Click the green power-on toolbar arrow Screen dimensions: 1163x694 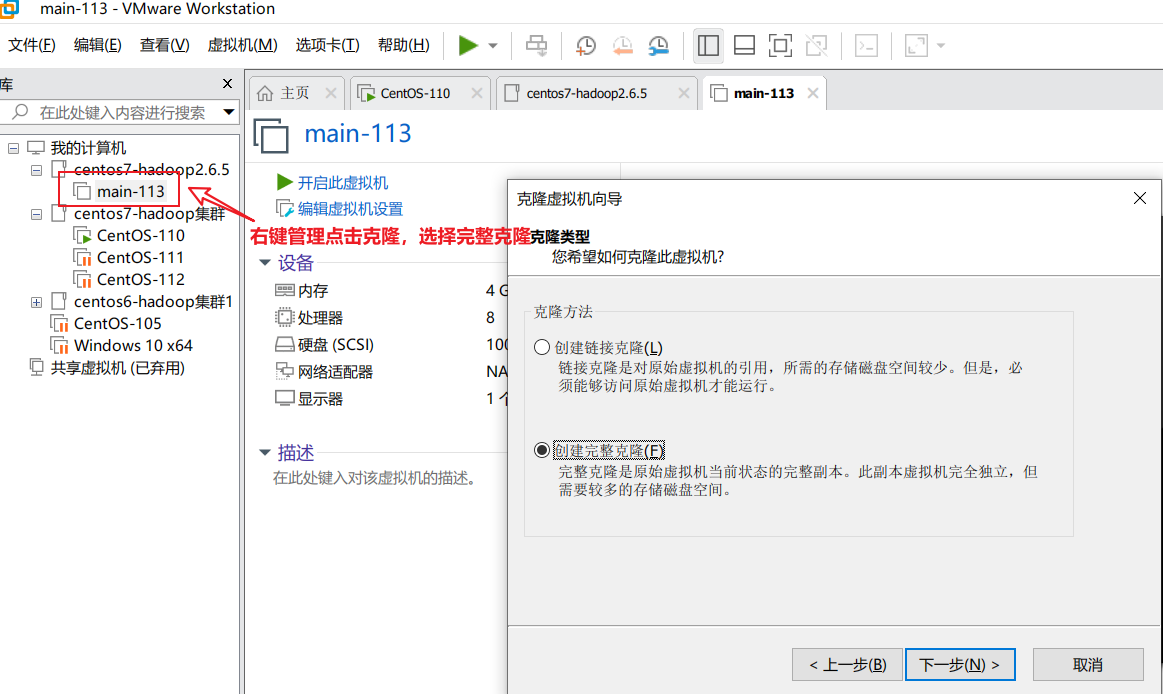click(x=467, y=46)
